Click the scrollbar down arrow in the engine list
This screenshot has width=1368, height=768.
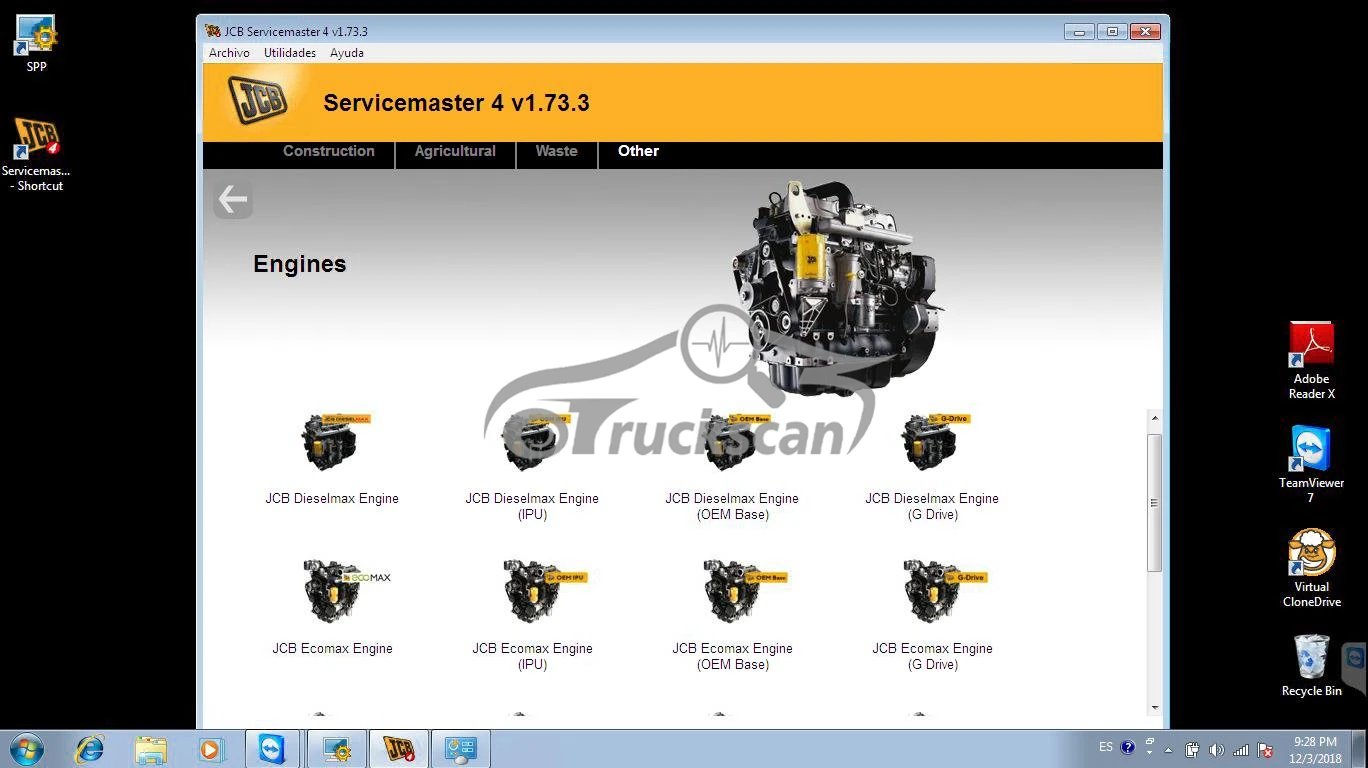click(x=1155, y=708)
